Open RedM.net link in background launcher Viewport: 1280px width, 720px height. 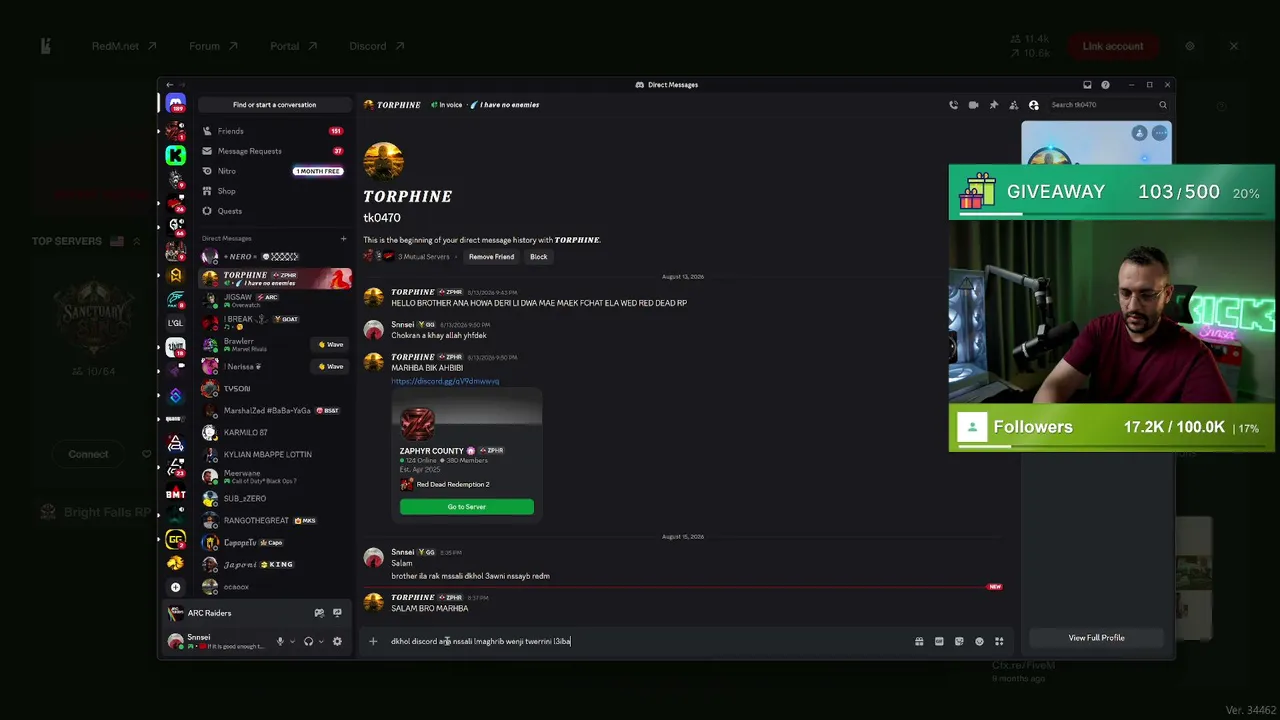124,46
